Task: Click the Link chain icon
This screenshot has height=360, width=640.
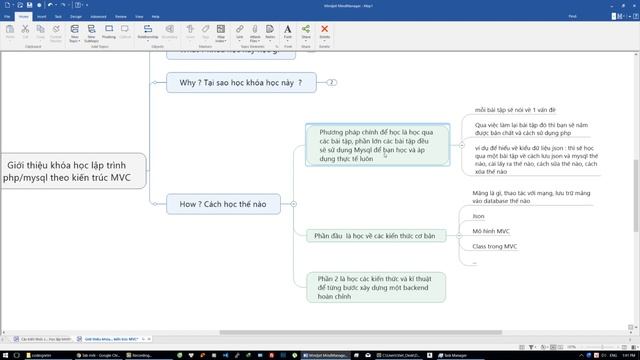Action: (240, 29)
